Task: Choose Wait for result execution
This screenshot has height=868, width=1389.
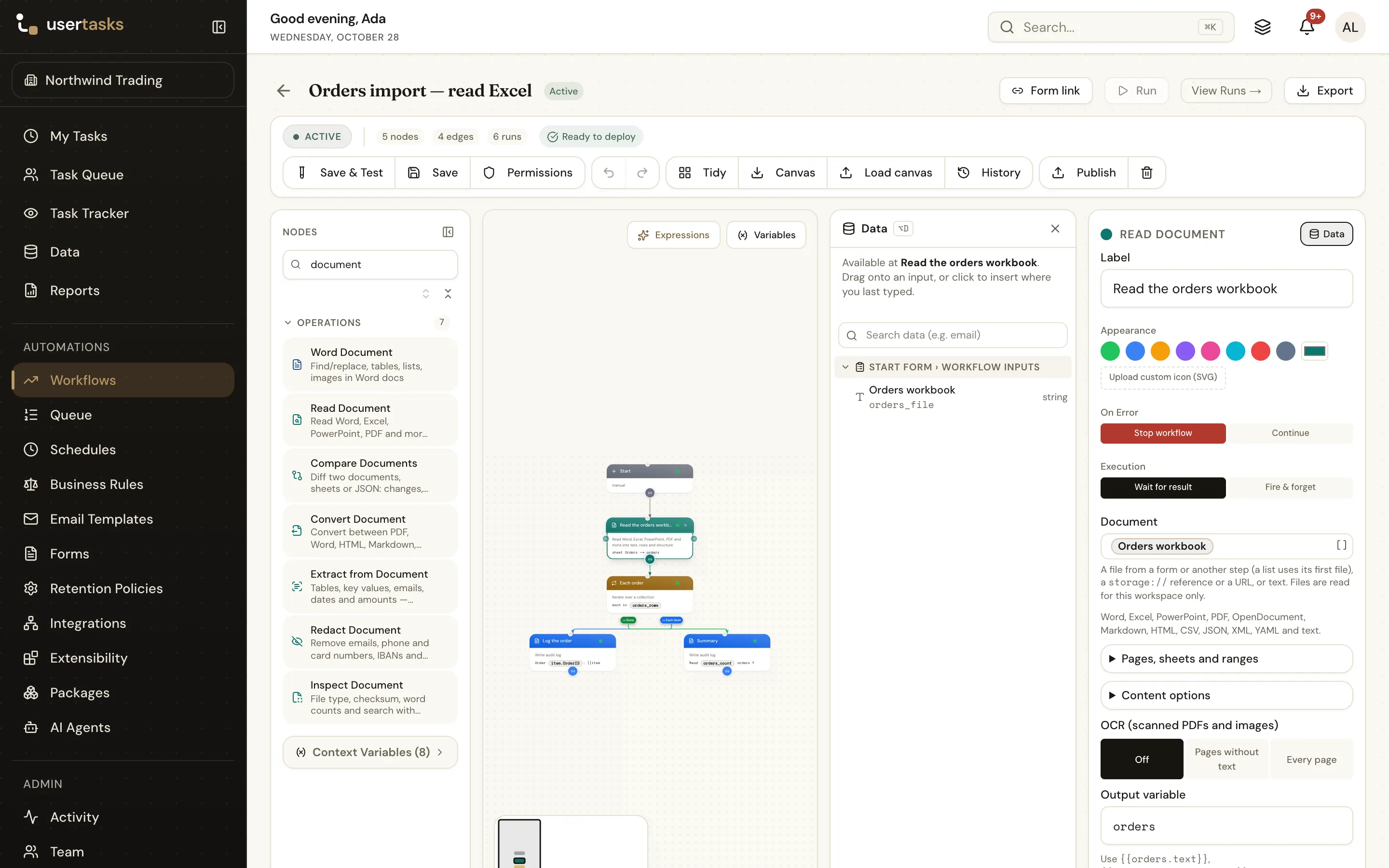Action: 1163,488
